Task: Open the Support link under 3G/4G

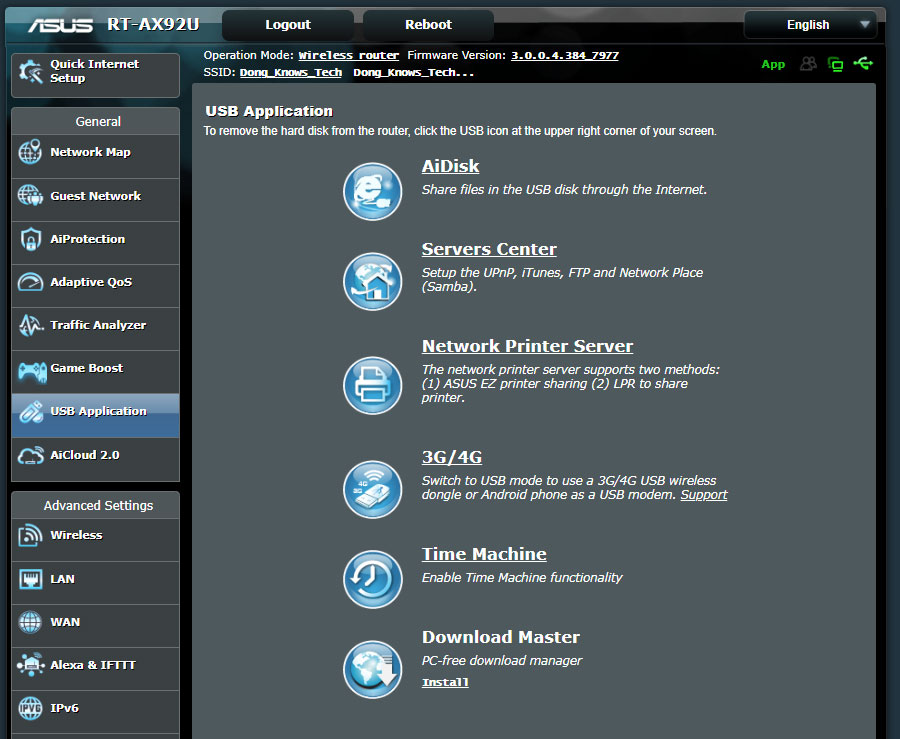Action: (x=704, y=495)
